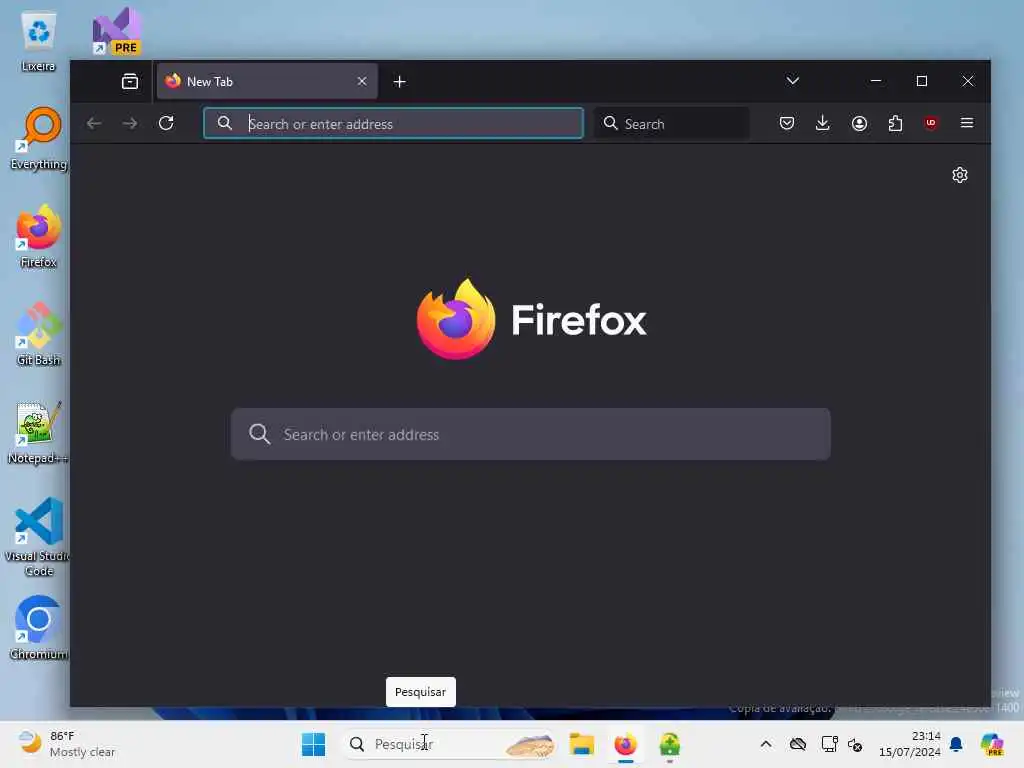Show hidden system tray icons

click(766, 744)
